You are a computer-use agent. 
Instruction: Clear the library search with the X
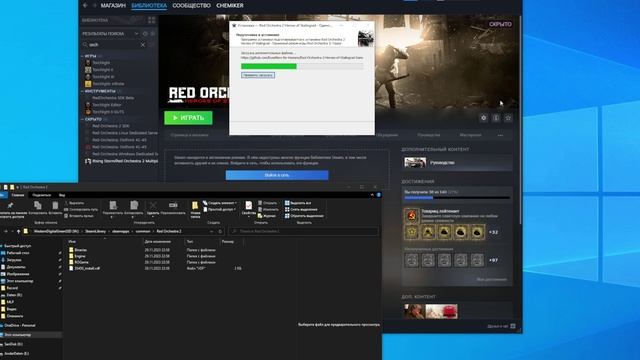pos(143,44)
